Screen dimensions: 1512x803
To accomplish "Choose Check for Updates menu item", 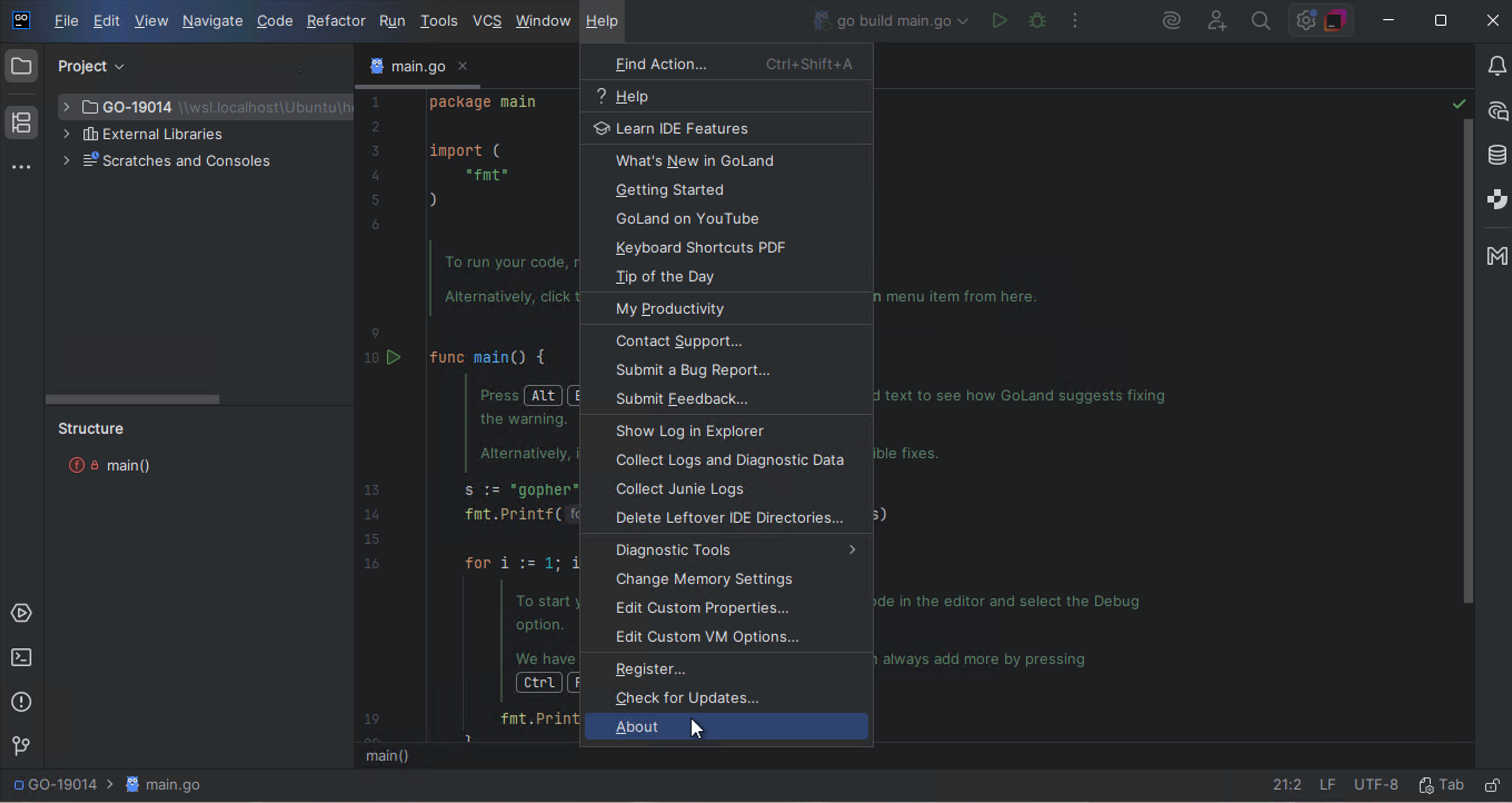I will pyautogui.click(x=687, y=698).
